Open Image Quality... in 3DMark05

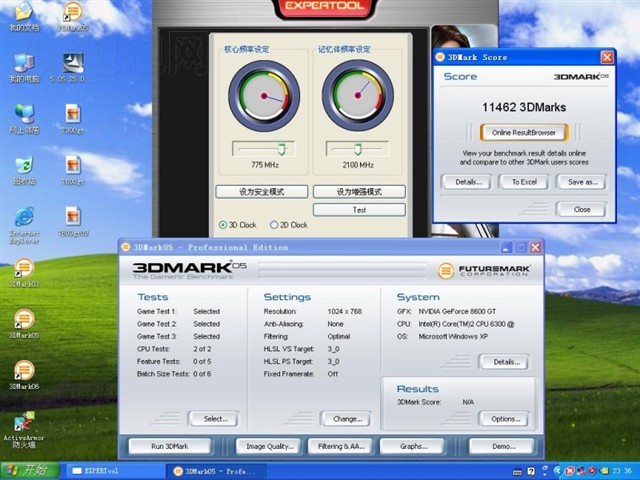click(x=269, y=446)
